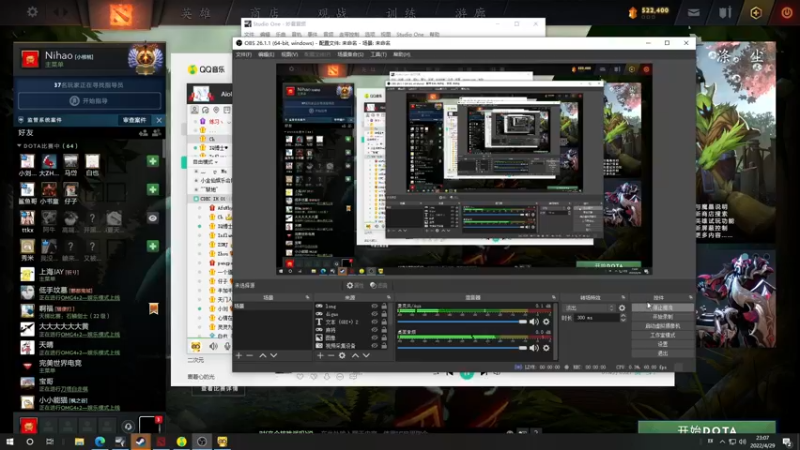Move the selected source down
800x450 pixels.
click(x=366, y=355)
